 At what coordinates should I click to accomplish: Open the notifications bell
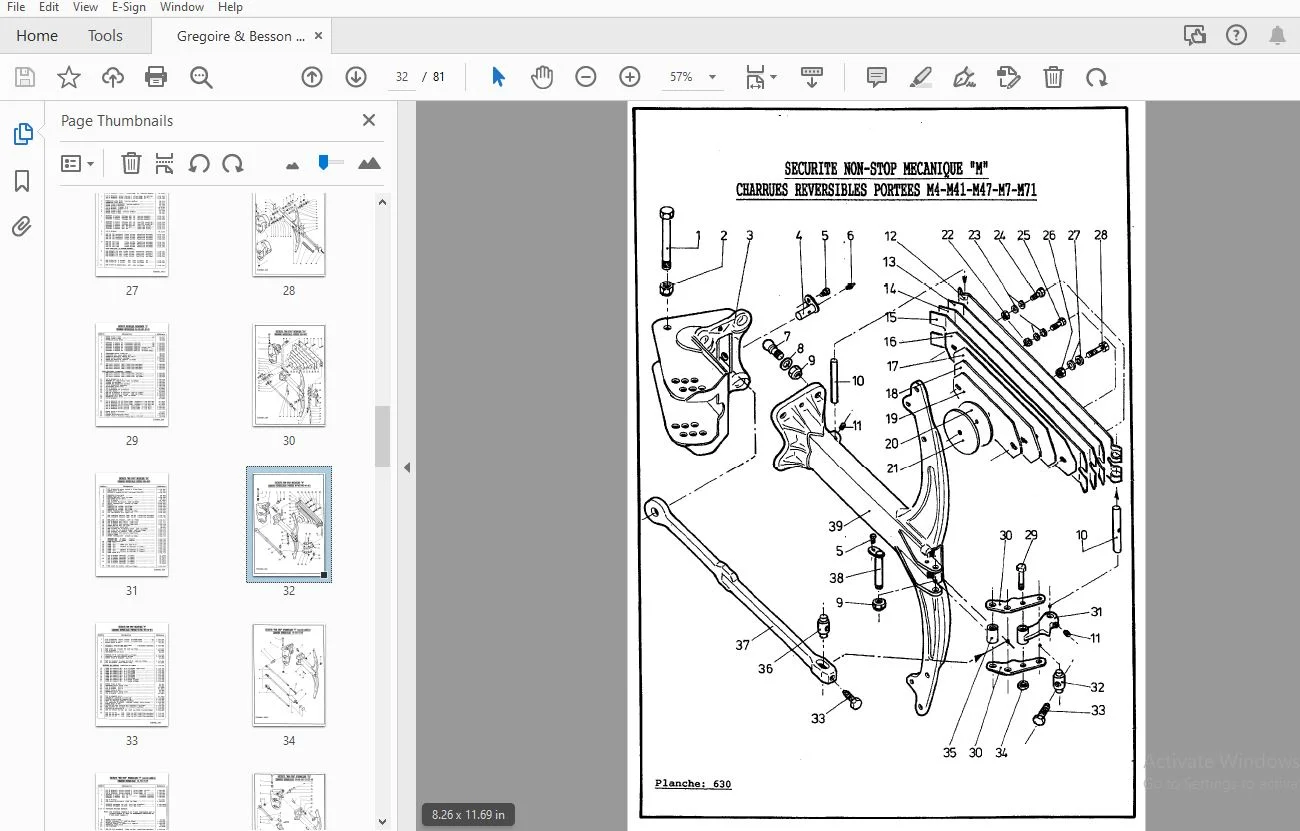pyautogui.click(x=1277, y=36)
